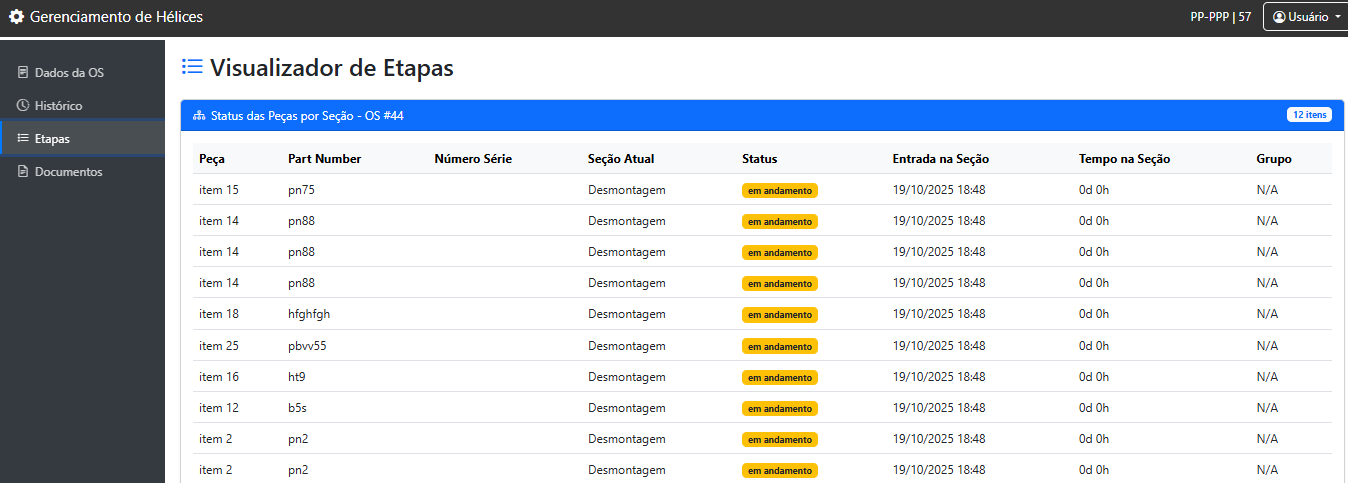Click the em andamento badge in item 25 row
The image size is (1348, 483).
click(x=780, y=346)
